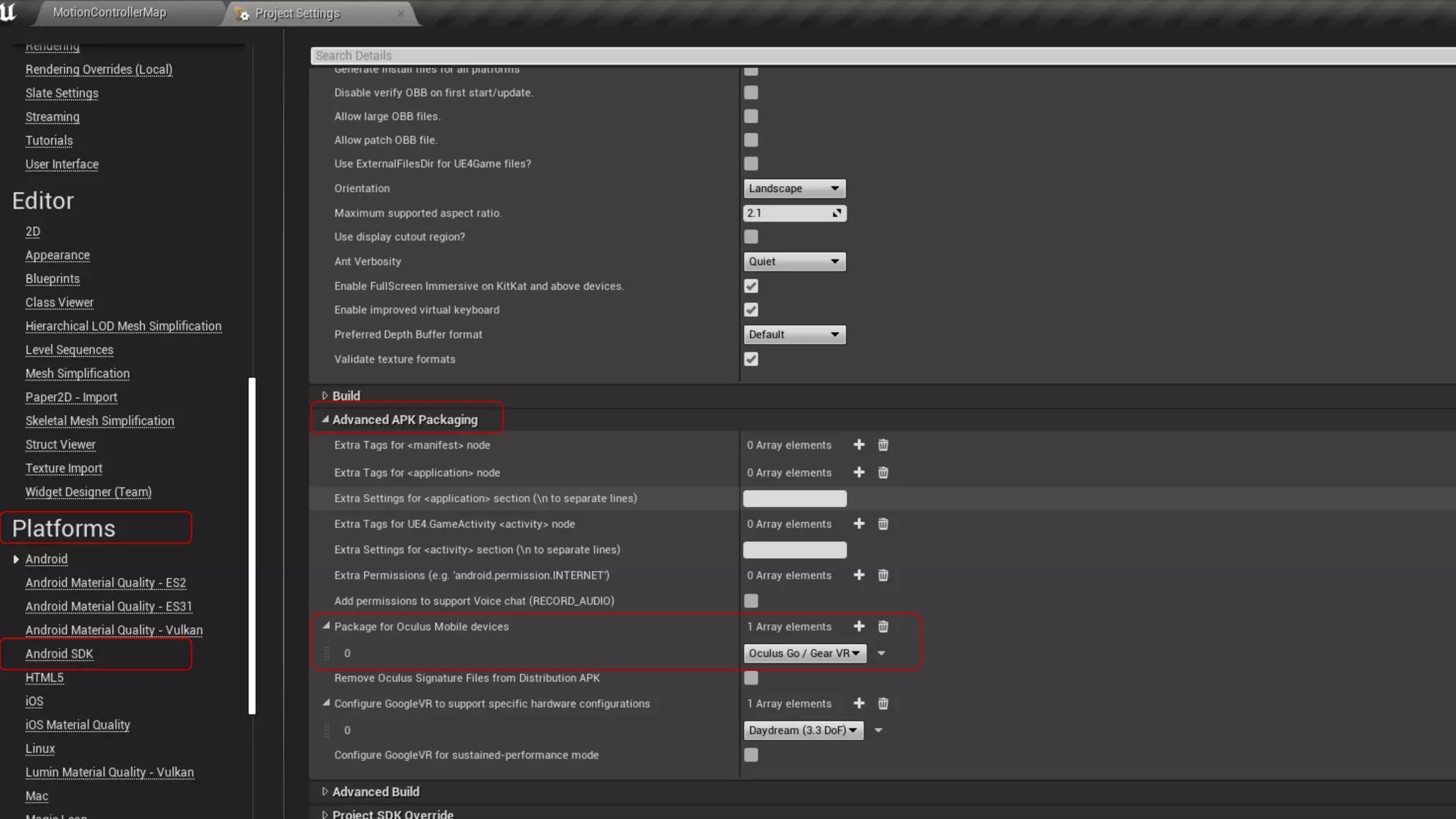Select the Project Settings tab
The image size is (1456, 819).
(297, 14)
